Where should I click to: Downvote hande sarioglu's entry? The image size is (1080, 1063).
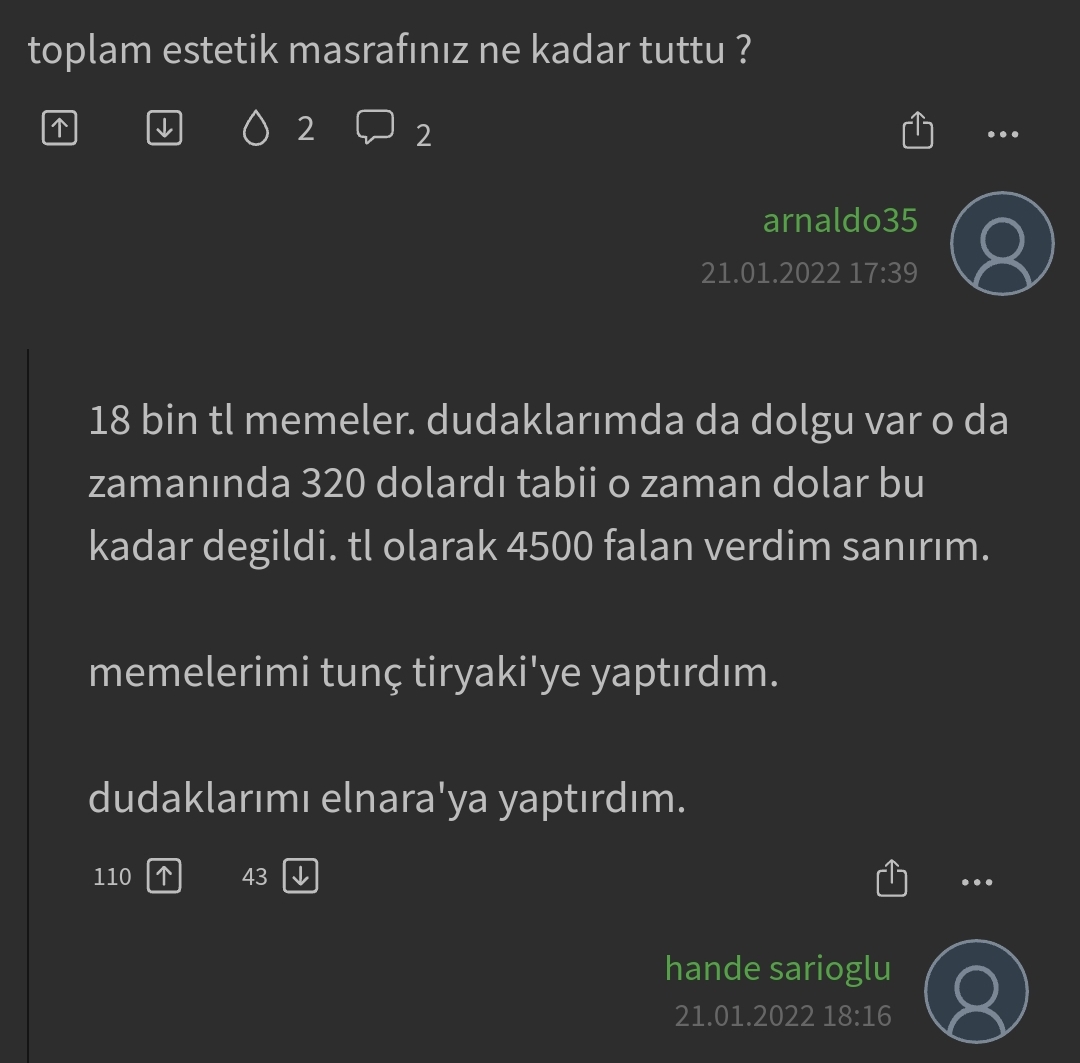[x=300, y=877]
